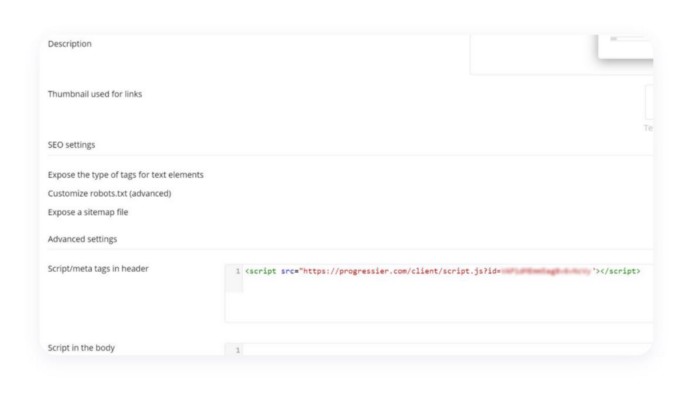Click the SEO settings heading
This screenshot has width=700, height=402.
(x=71, y=145)
